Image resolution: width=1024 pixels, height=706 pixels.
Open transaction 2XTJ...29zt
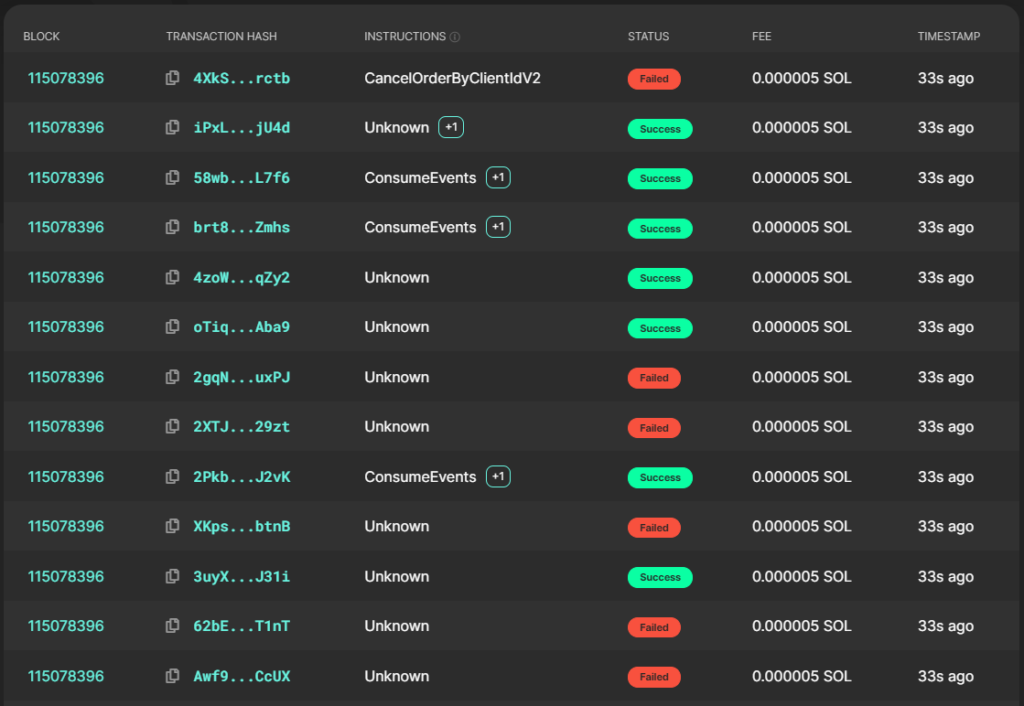tap(241, 427)
